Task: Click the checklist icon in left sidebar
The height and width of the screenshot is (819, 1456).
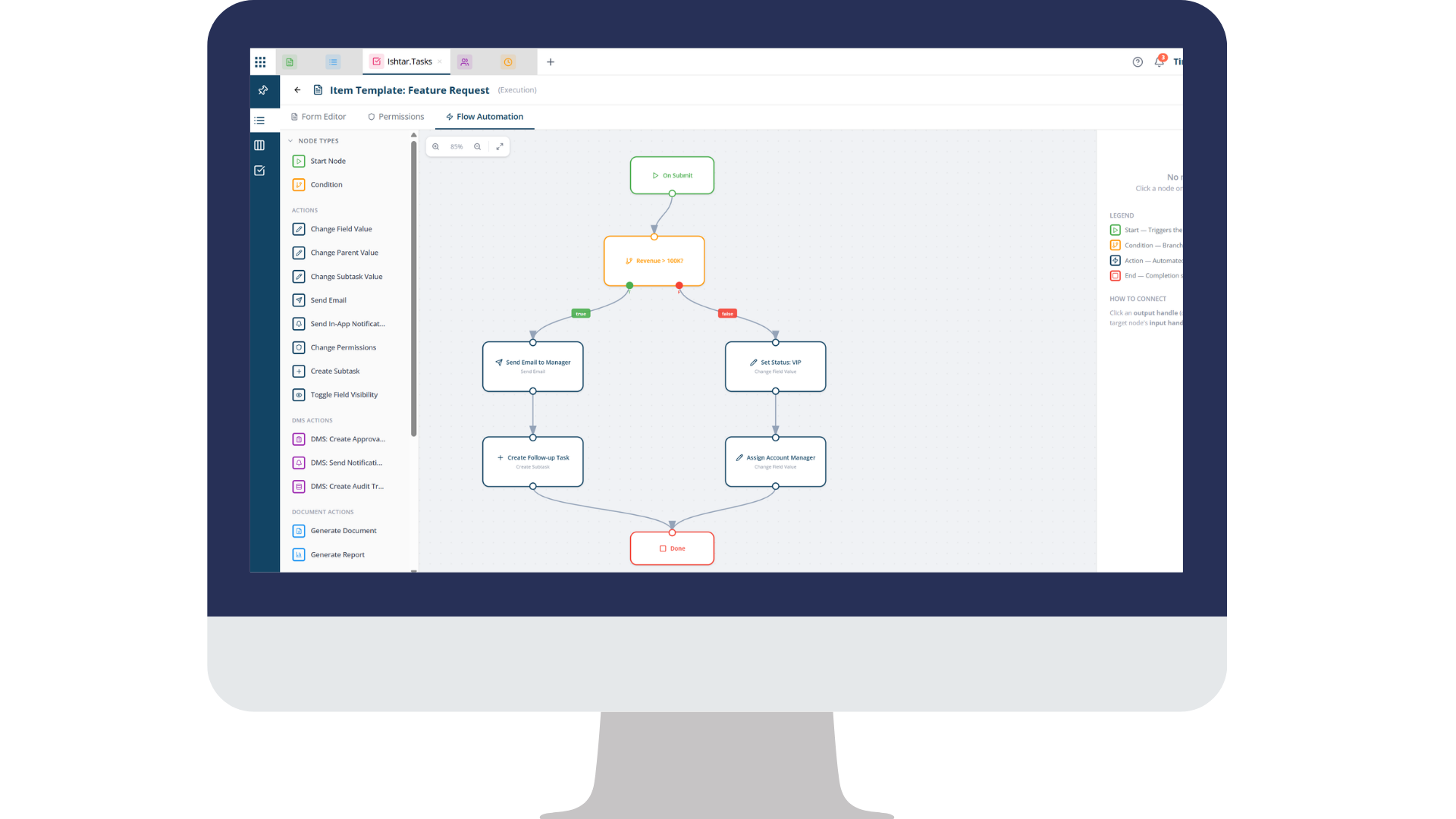Action: tap(259, 171)
